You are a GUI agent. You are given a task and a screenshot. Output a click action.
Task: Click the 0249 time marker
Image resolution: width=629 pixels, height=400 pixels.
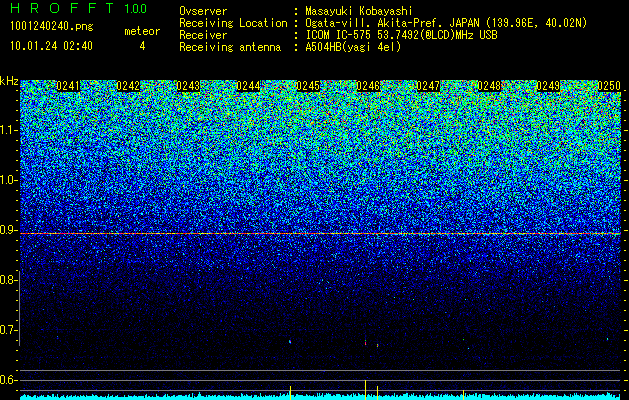click(x=548, y=86)
